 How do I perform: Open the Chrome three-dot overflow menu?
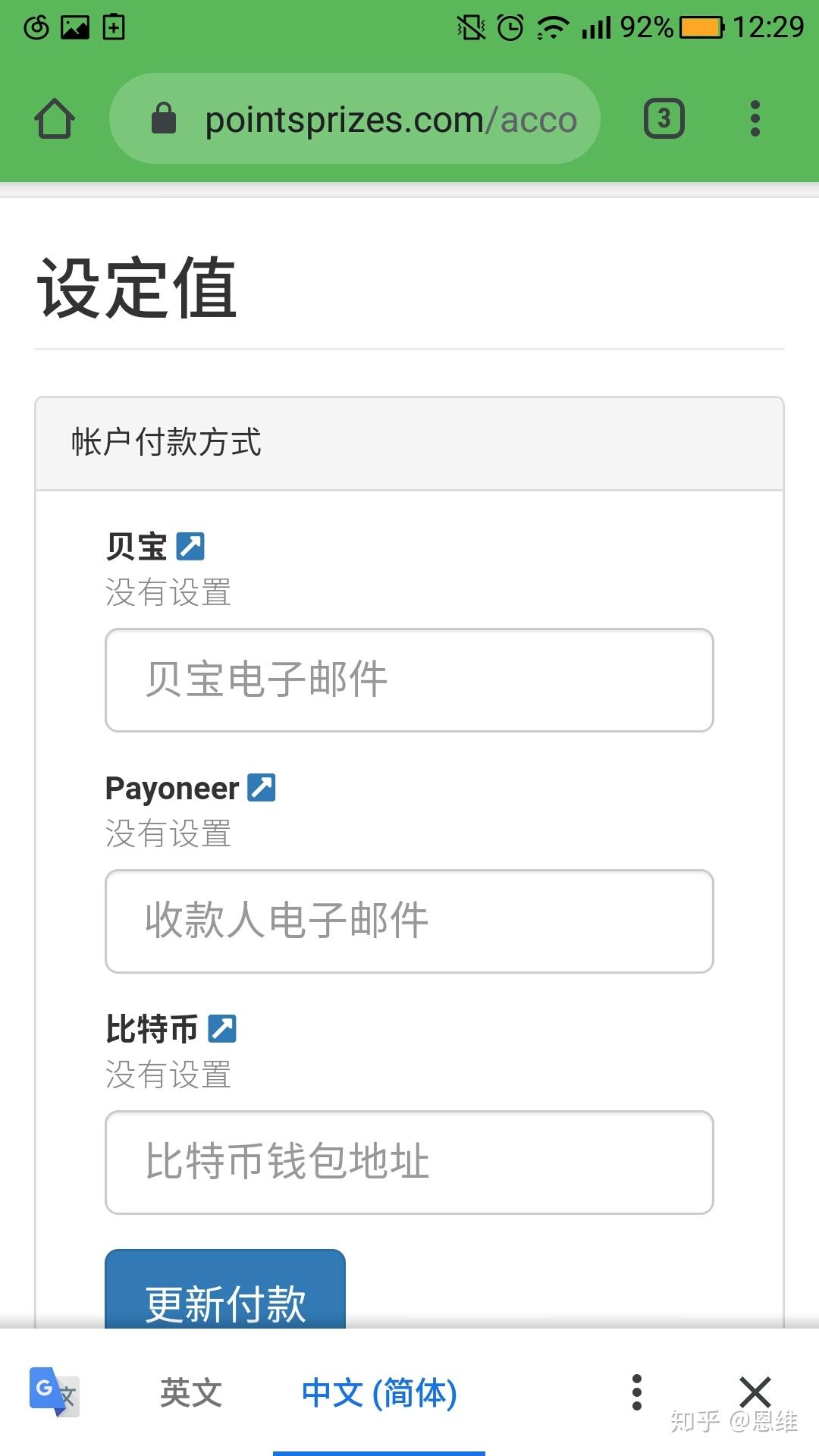coord(755,119)
